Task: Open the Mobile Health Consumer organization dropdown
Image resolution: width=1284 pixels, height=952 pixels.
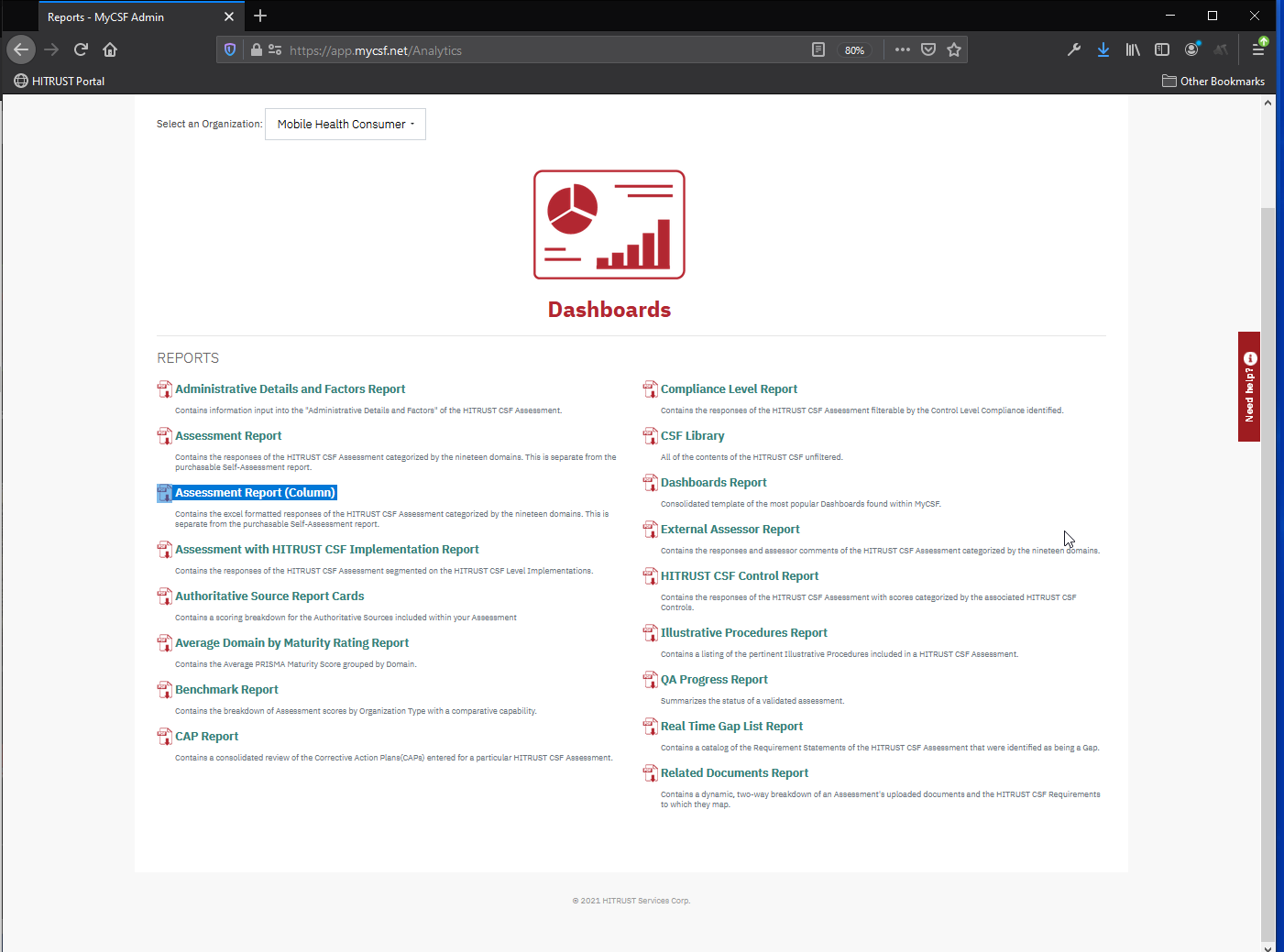Action: point(346,125)
